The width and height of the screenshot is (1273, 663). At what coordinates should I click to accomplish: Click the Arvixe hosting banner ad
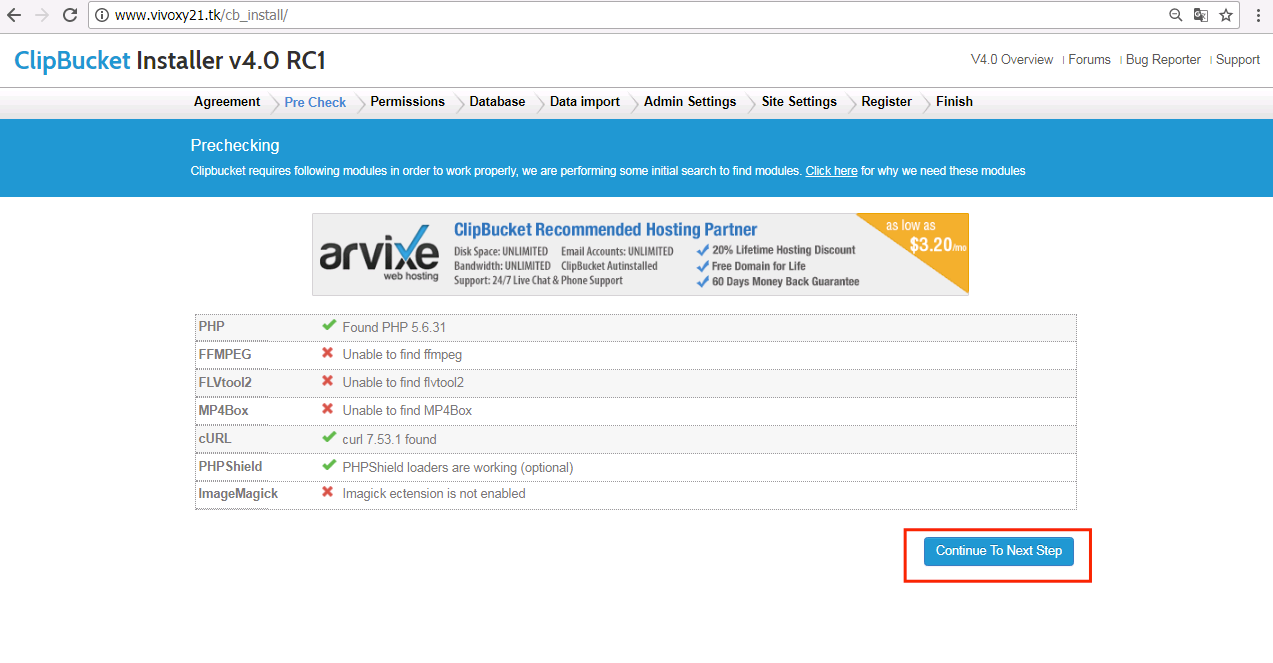tap(640, 254)
